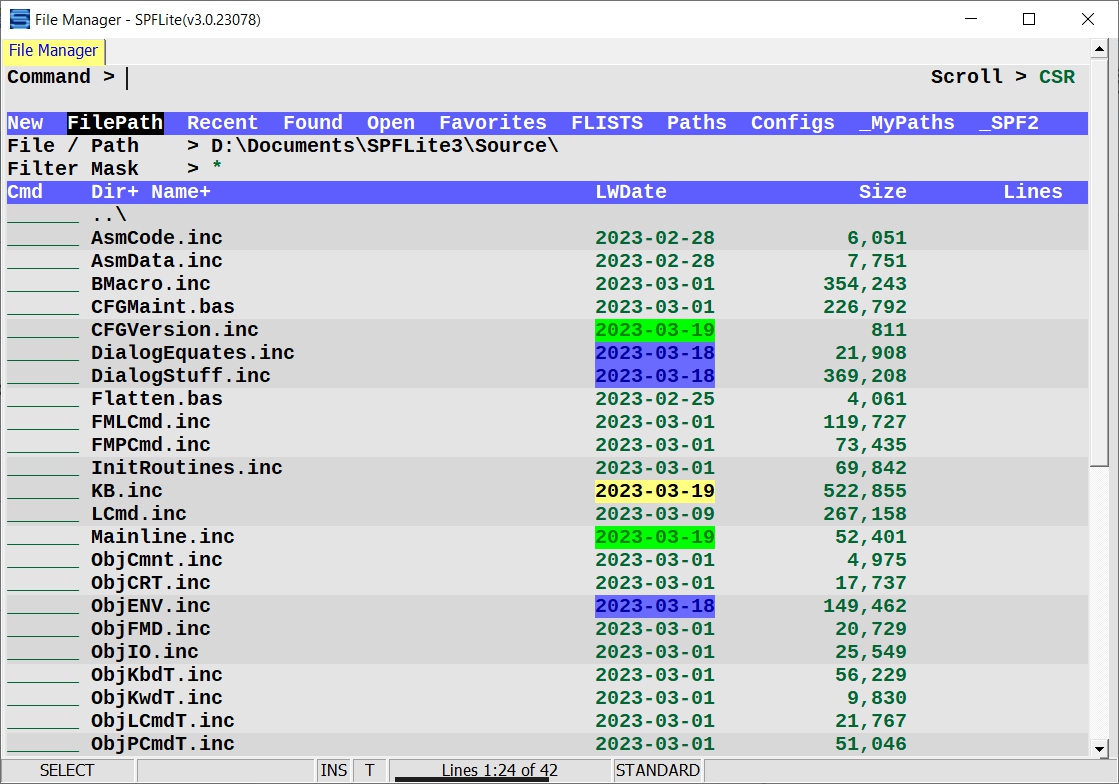Open the FLISTS menu item

tap(607, 123)
